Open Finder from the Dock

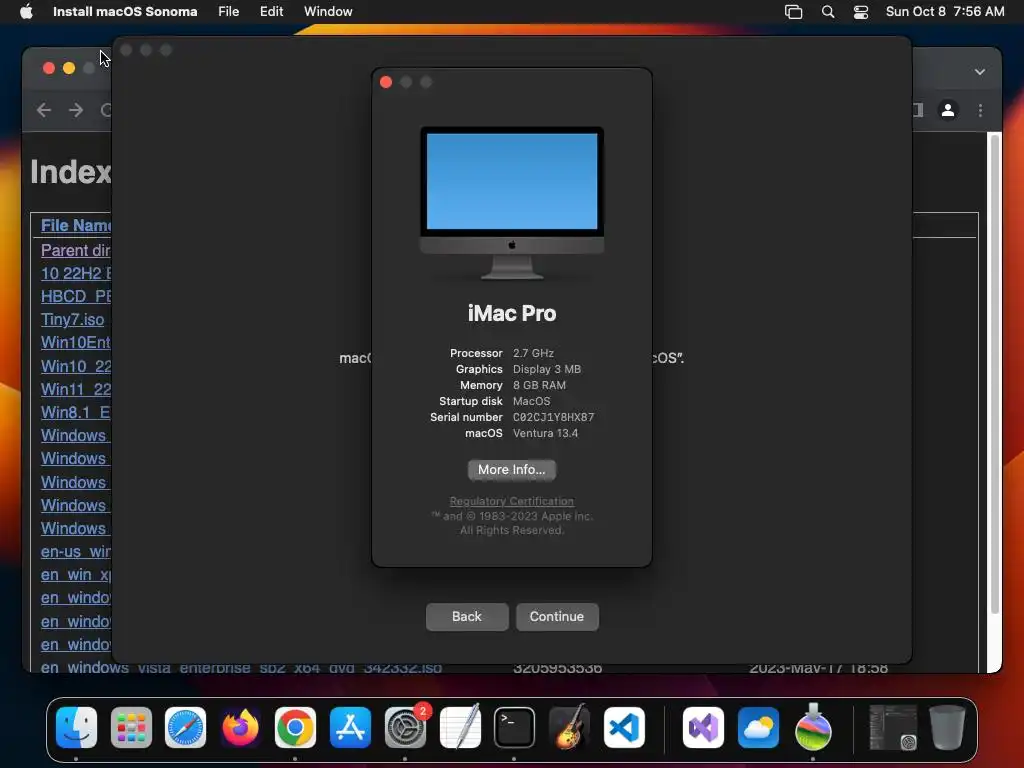click(76, 727)
